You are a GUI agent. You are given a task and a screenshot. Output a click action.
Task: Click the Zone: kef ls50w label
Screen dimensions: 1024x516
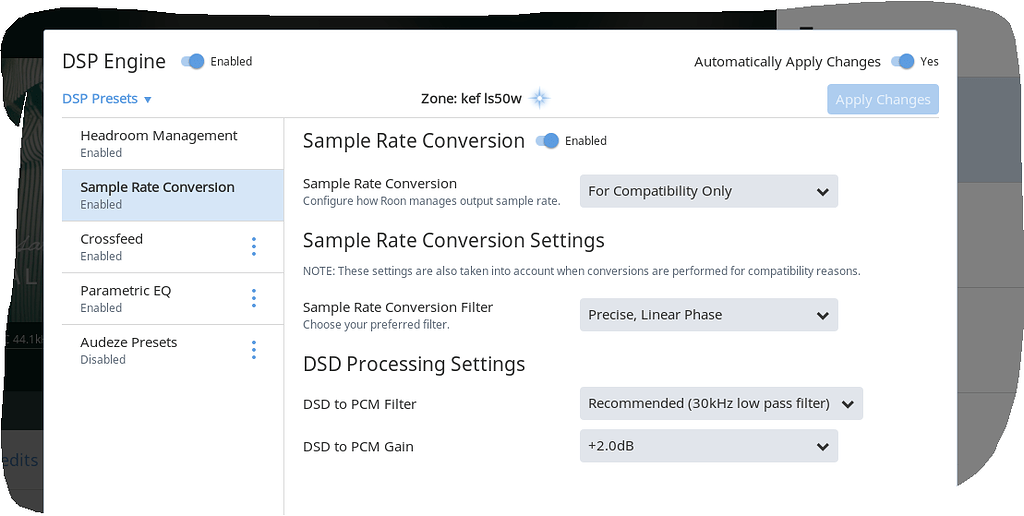472,99
